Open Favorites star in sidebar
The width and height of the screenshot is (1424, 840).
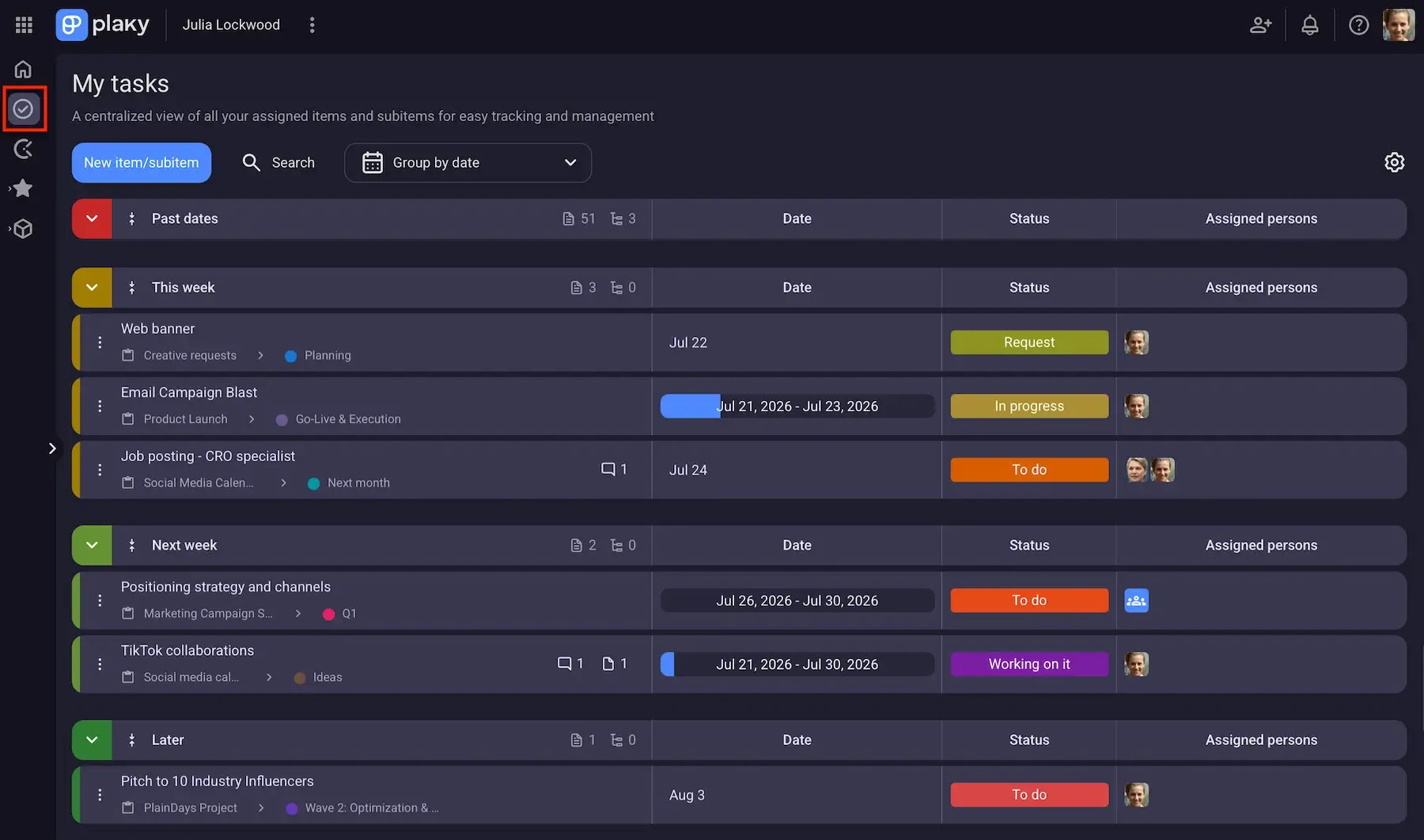[x=24, y=188]
